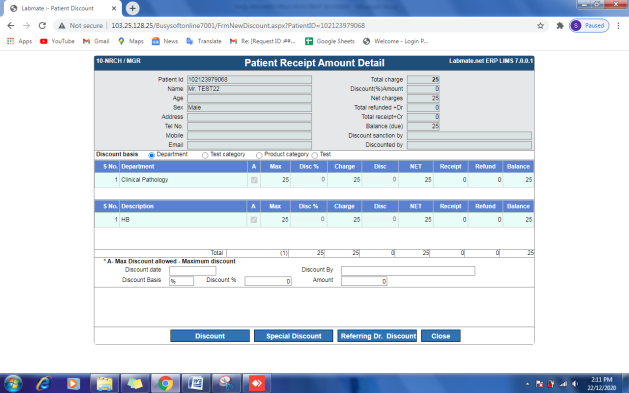Open the sticky notes taskbar icon
The height and width of the screenshot is (393, 629).
coord(135,383)
